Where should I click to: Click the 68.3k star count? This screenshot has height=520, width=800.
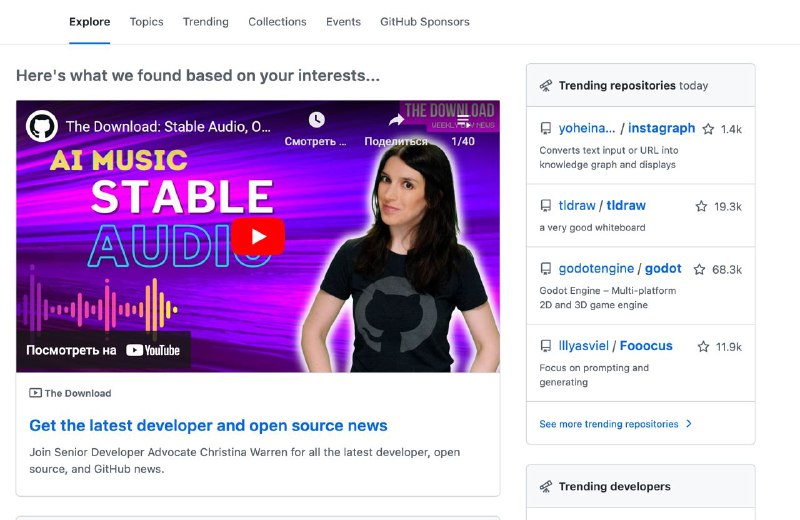pyautogui.click(x=727, y=270)
